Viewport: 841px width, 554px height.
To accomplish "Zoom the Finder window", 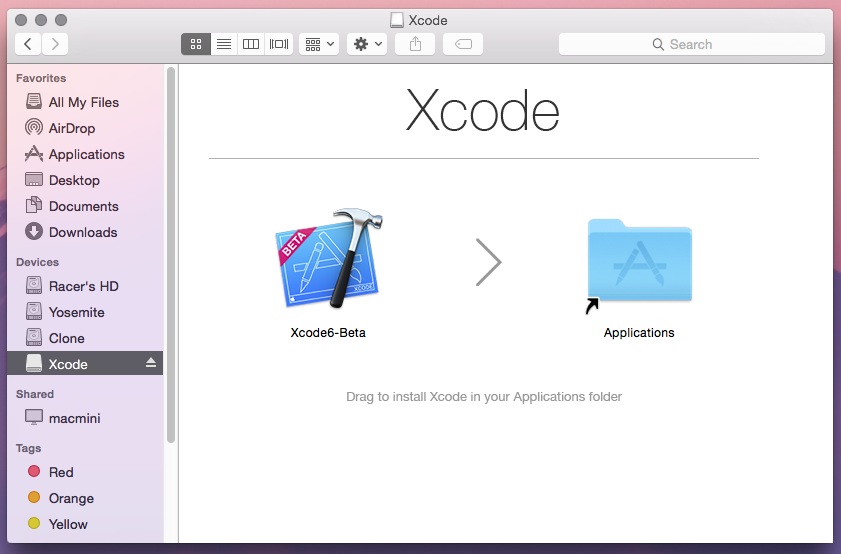I will coord(61,20).
